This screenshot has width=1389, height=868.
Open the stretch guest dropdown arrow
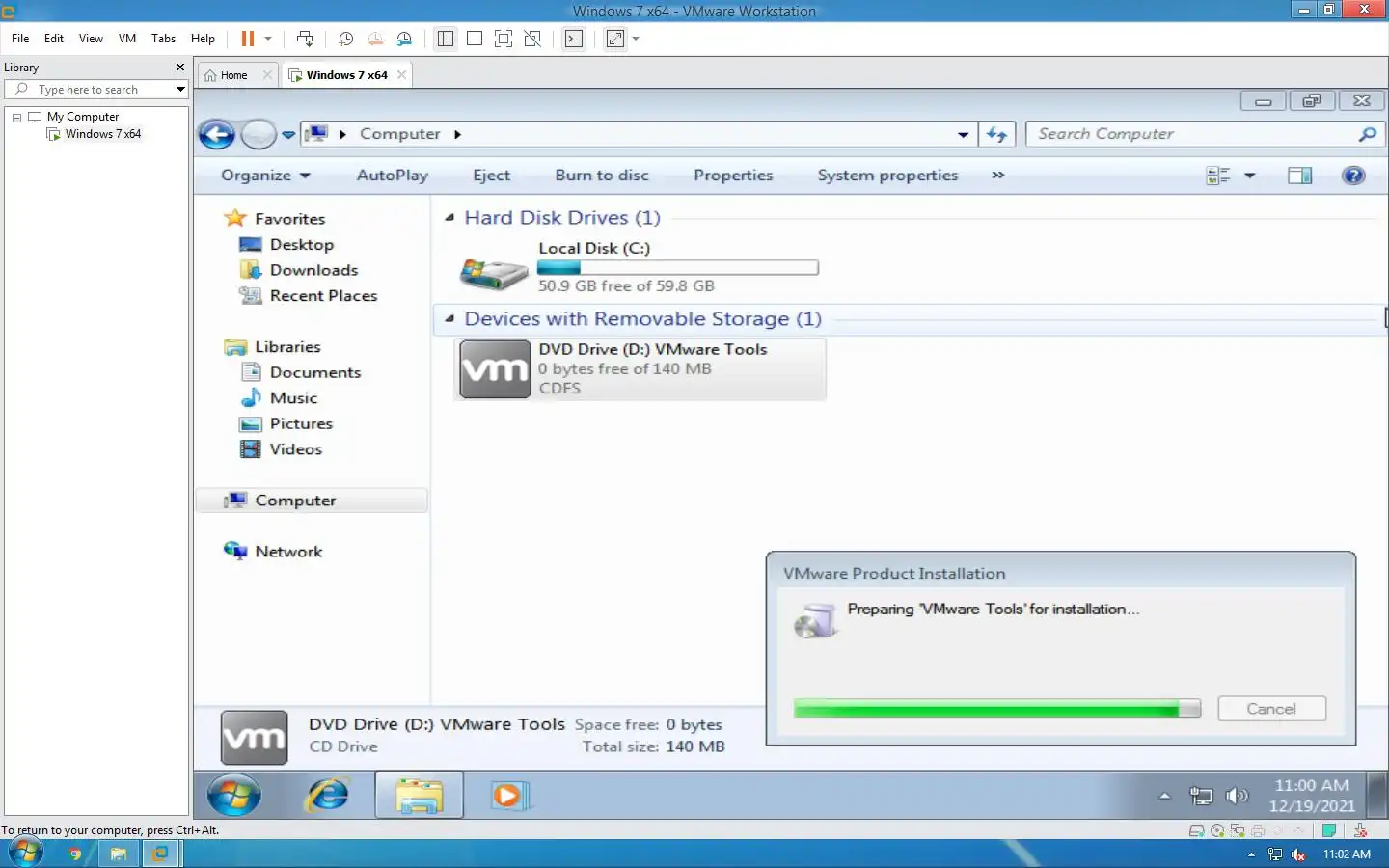(636, 39)
